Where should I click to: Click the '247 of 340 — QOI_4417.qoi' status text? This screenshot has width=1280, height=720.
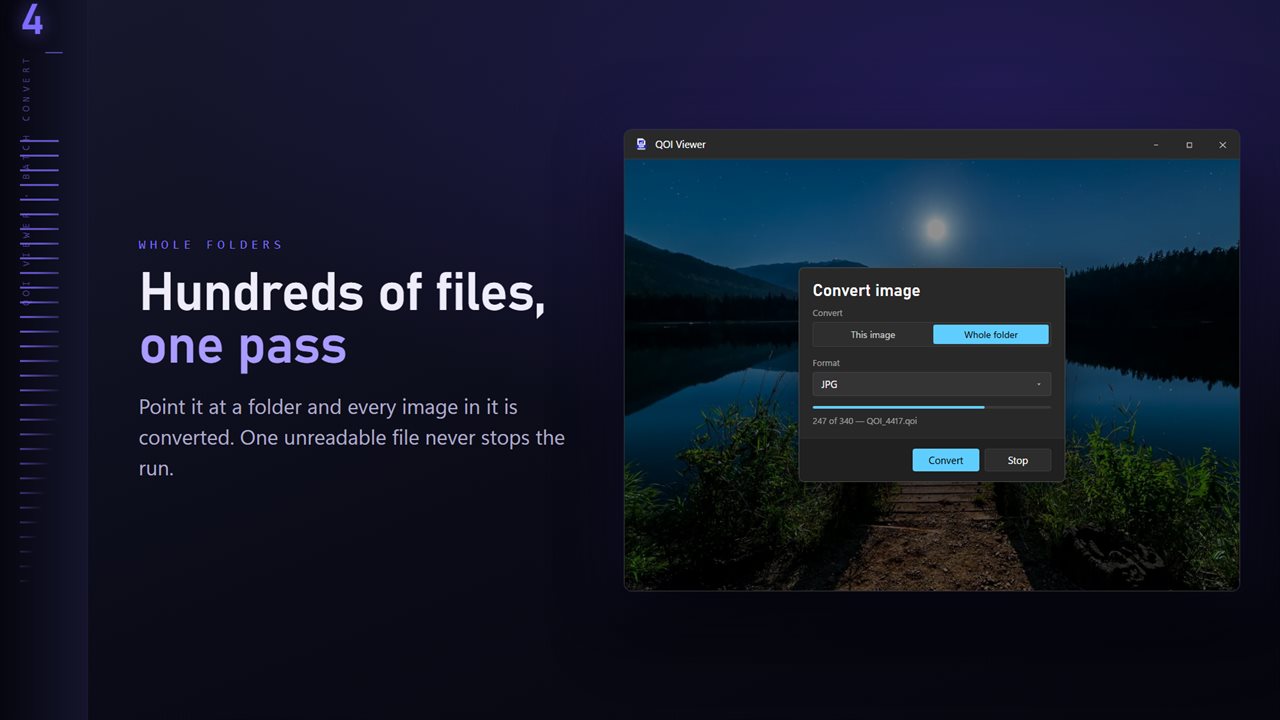865,421
